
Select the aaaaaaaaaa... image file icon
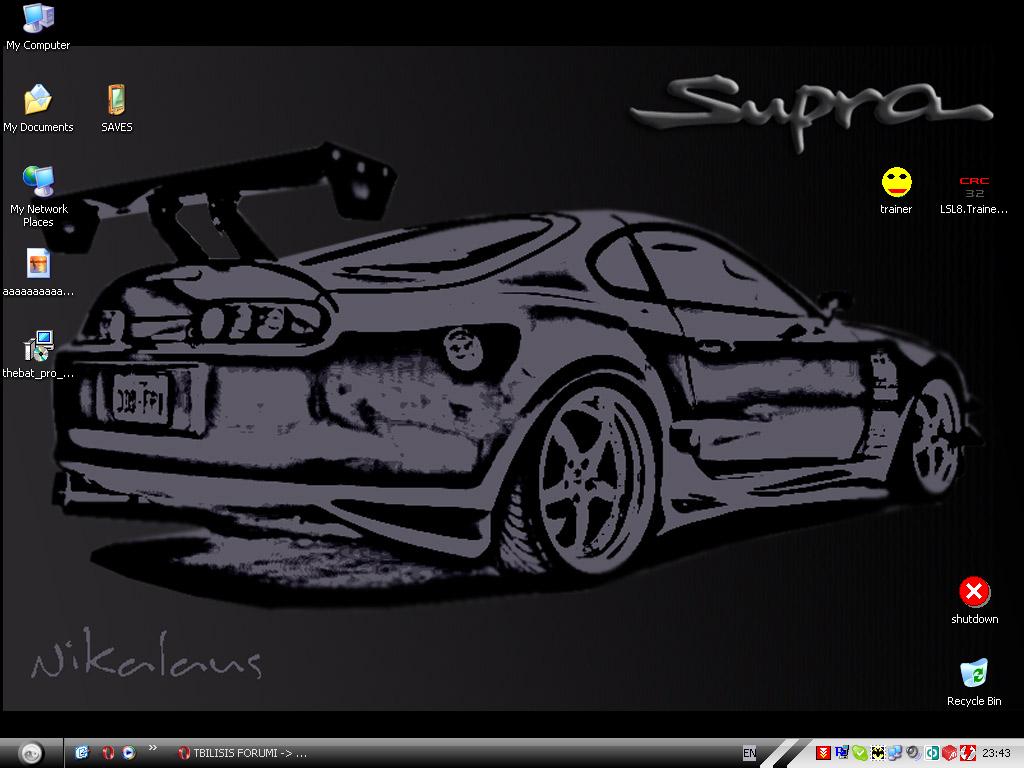38,273
